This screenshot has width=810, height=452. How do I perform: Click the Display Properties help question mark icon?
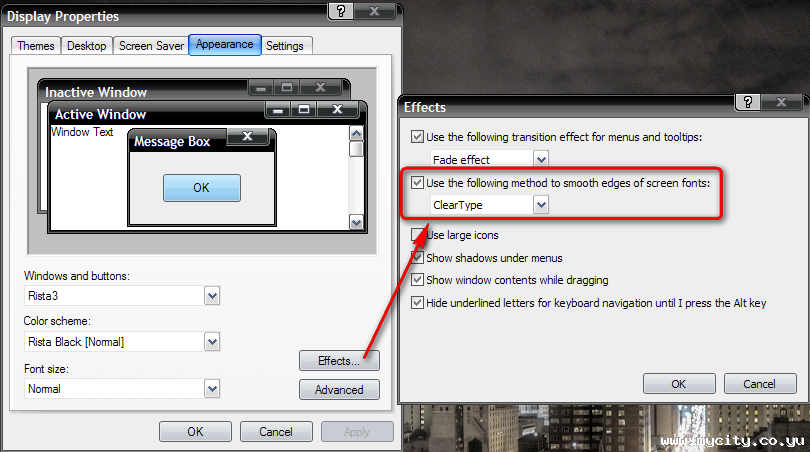click(x=341, y=11)
